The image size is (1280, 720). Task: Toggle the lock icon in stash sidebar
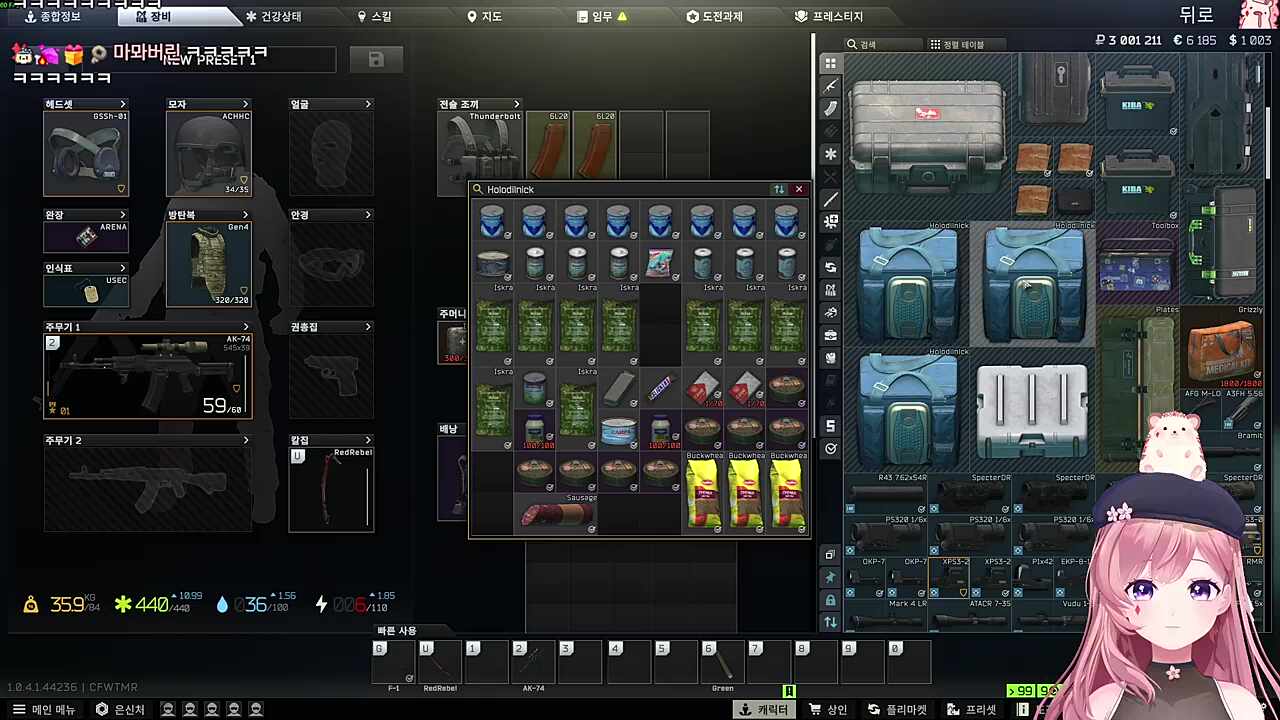click(x=830, y=600)
